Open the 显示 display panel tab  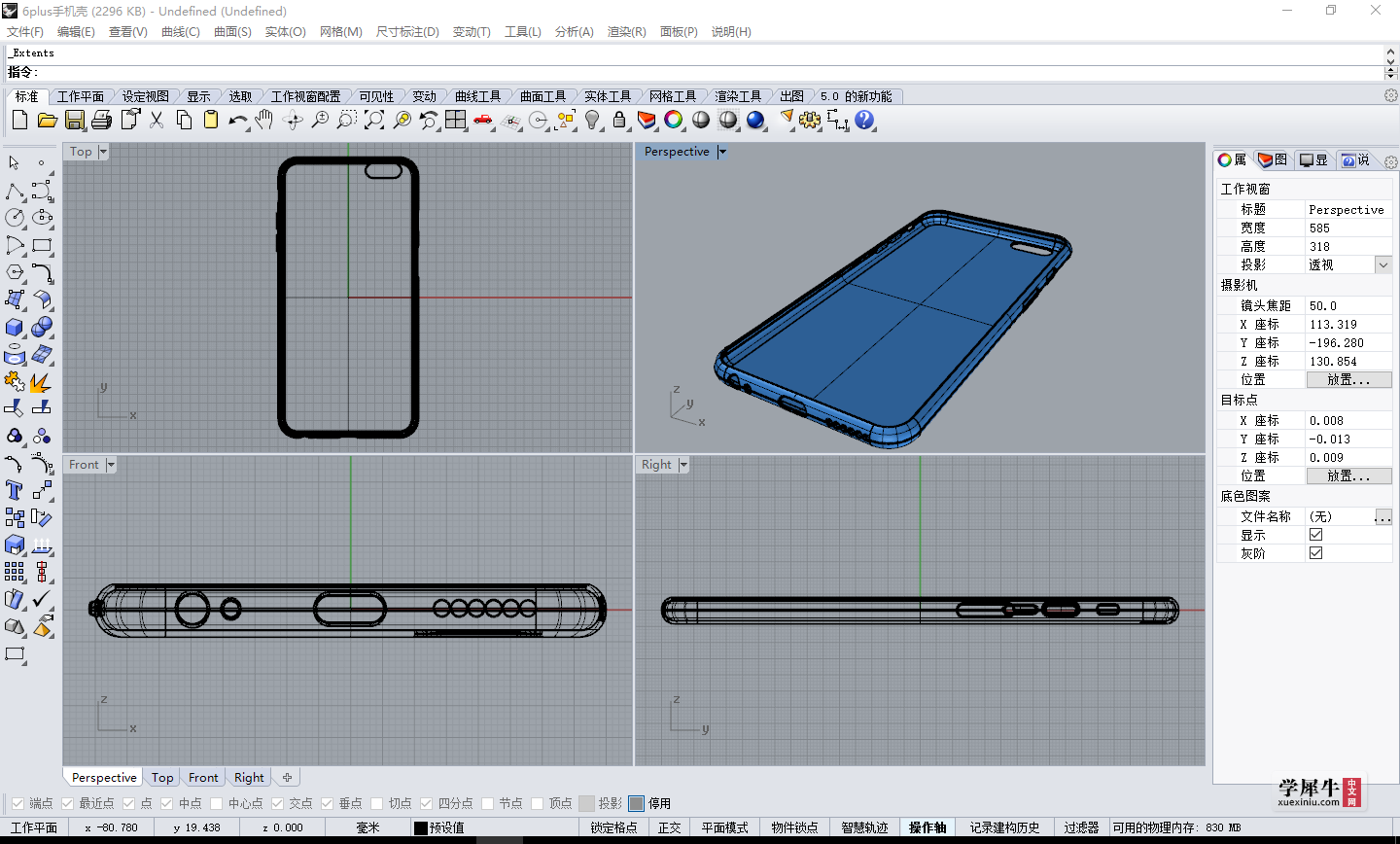[x=1314, y=160]
